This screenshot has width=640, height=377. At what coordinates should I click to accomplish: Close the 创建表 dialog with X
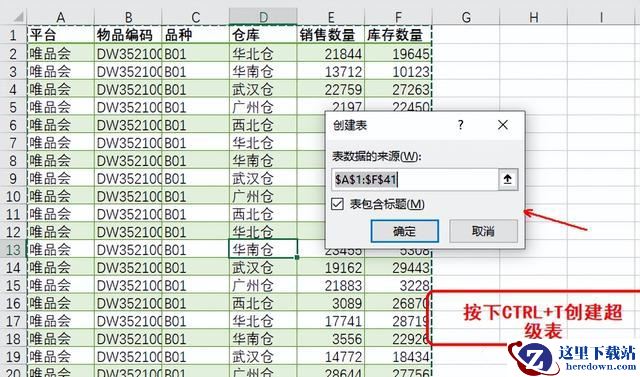(503, 125)
